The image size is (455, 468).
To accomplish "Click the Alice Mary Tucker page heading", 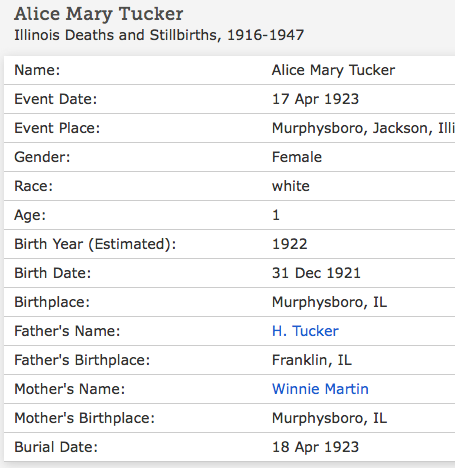I will (99, 14).
